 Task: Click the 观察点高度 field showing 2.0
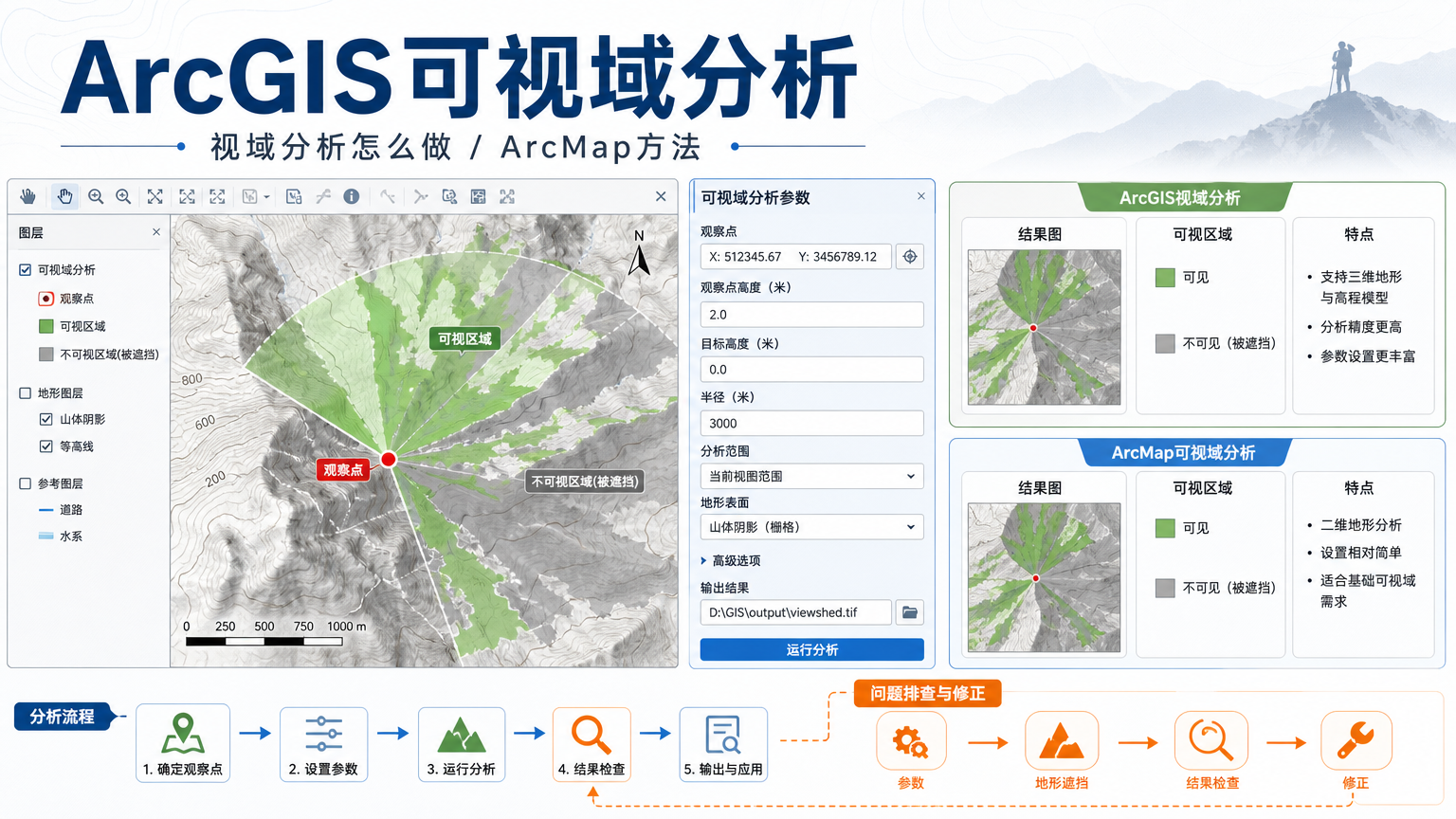coord(811,315)
